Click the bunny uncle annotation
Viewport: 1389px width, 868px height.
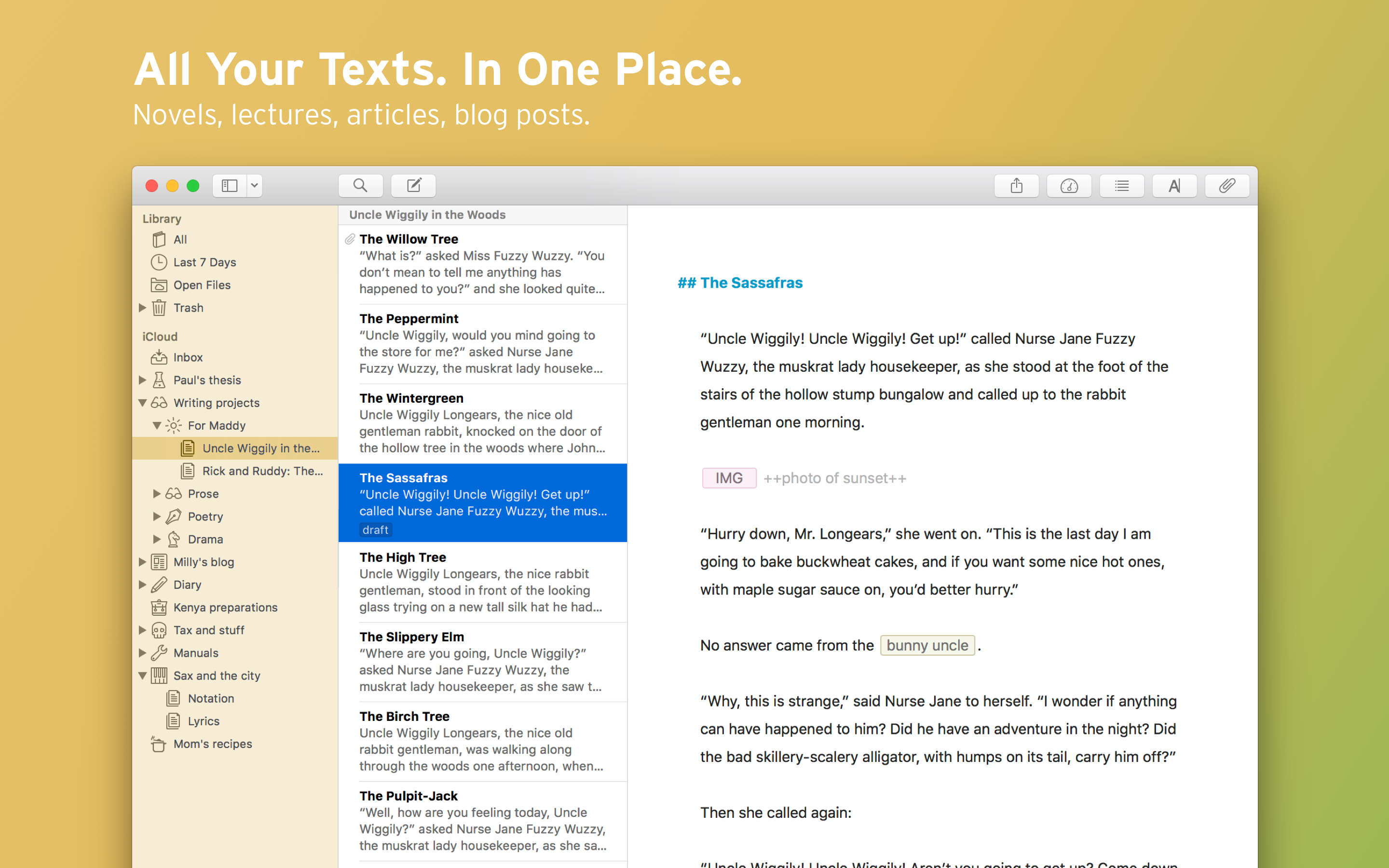(926, 645)
